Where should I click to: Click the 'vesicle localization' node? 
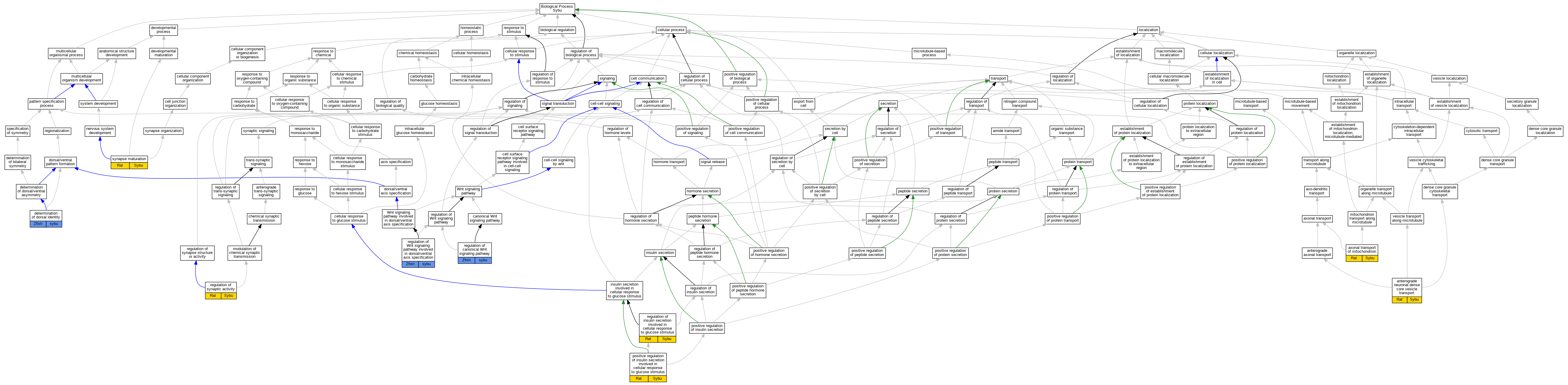coord(1449,78)
